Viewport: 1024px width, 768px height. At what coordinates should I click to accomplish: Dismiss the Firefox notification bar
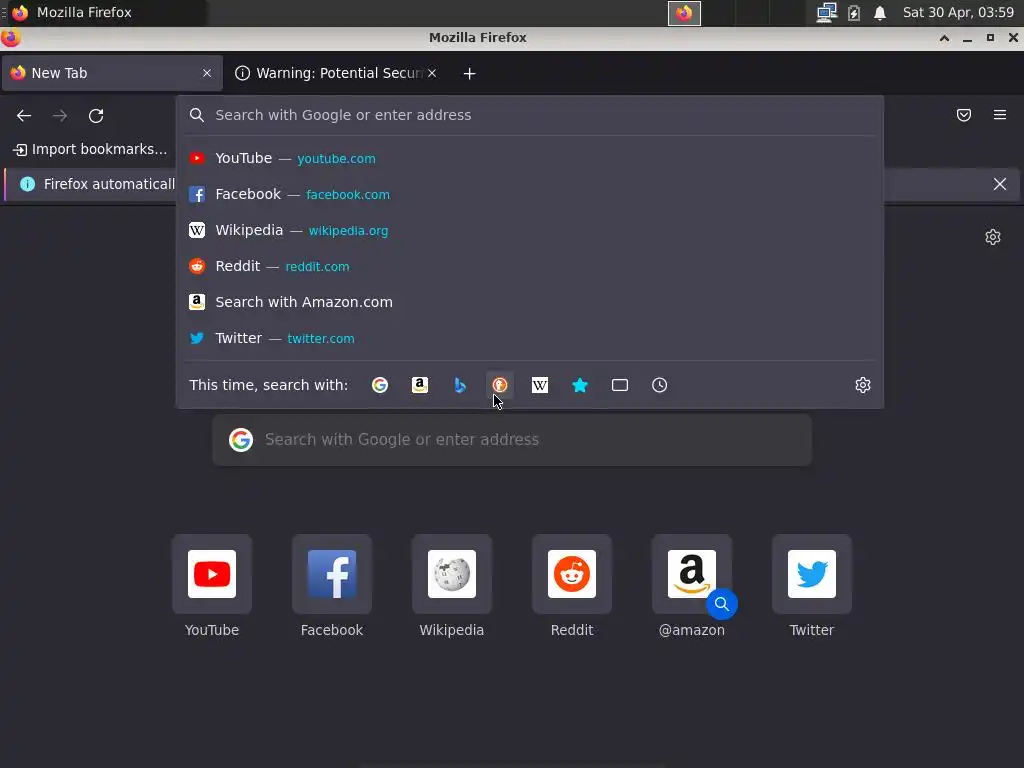pyautogui.click(x=999, y=184)
